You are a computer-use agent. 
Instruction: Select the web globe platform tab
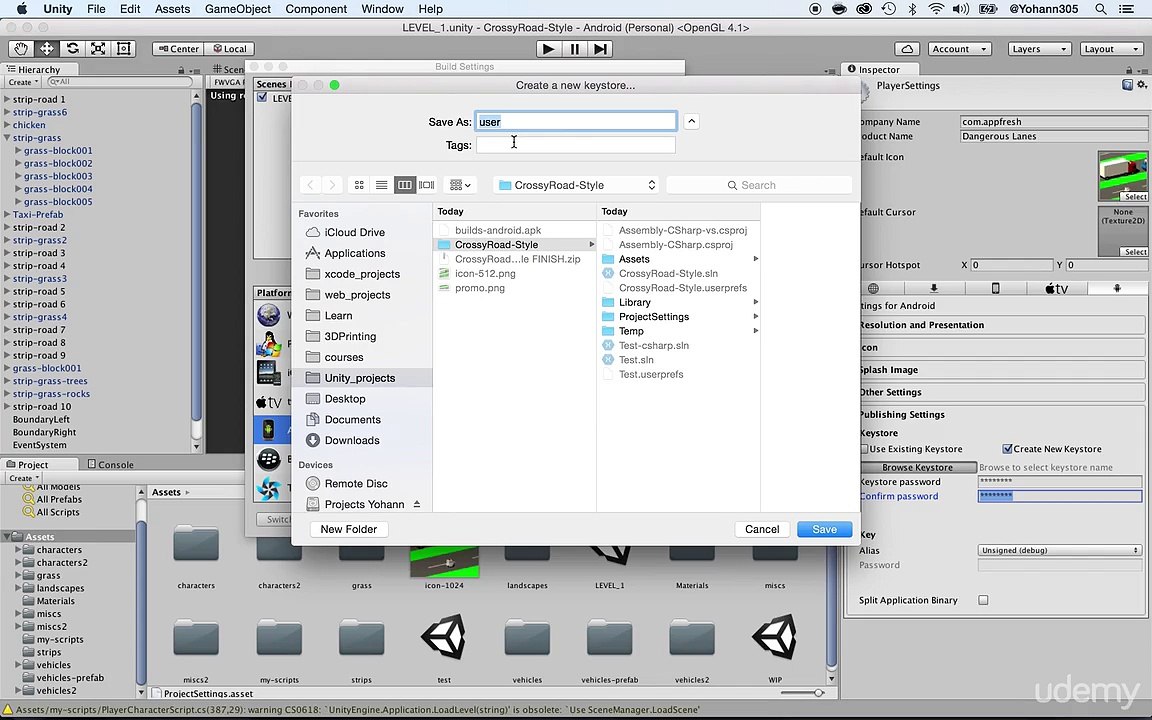coord(874,289)
